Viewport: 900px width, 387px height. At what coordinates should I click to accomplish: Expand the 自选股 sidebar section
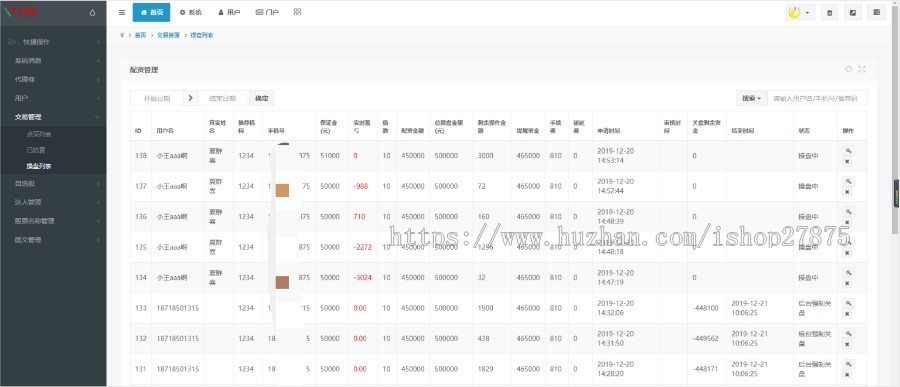pyautogui.click(x=53, y=184)
